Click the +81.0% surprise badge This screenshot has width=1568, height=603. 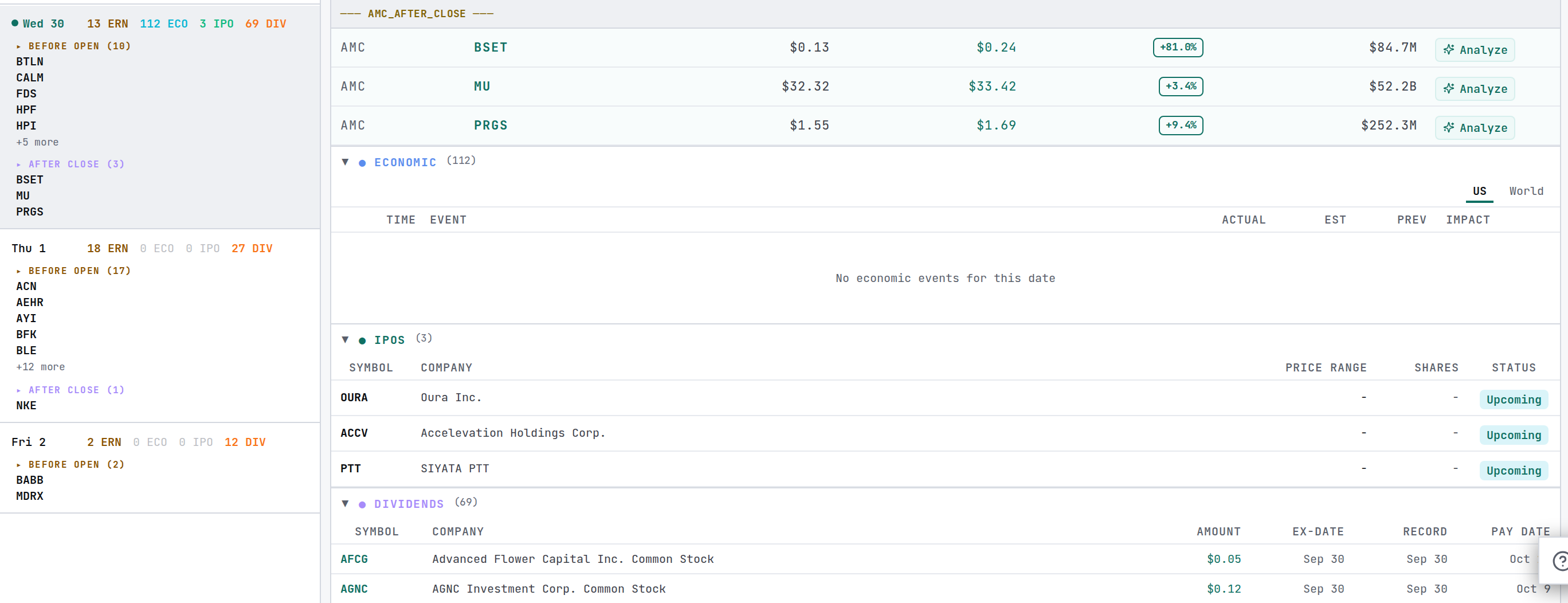click(x=1178, y=48)
